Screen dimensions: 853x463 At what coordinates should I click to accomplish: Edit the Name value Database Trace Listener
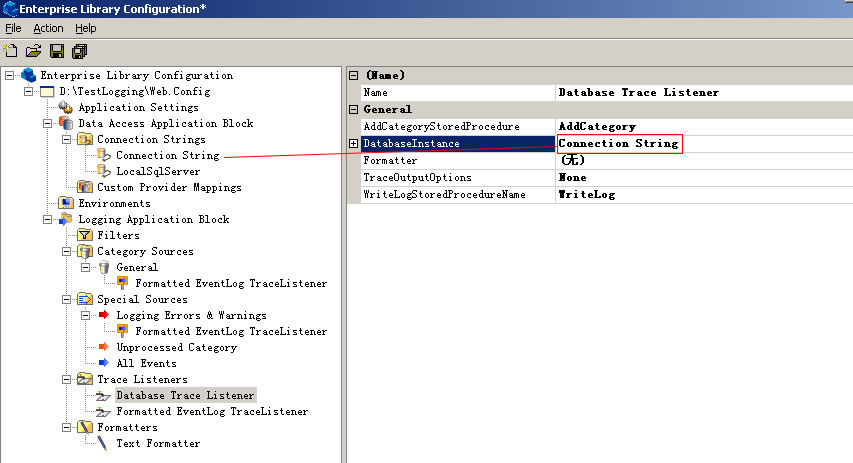point(704,92)
